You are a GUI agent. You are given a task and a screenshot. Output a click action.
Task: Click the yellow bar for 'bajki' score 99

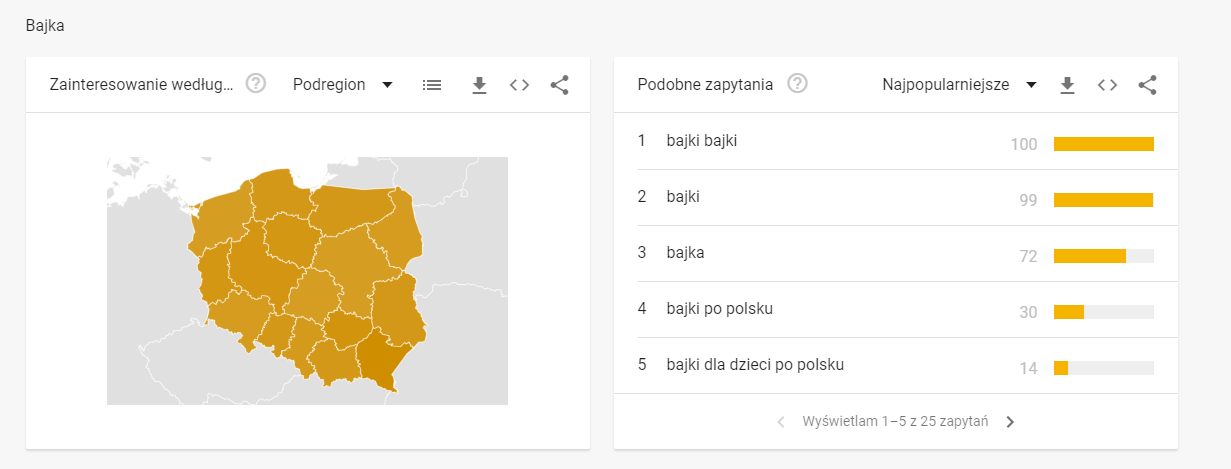(x=1103, y=200)
